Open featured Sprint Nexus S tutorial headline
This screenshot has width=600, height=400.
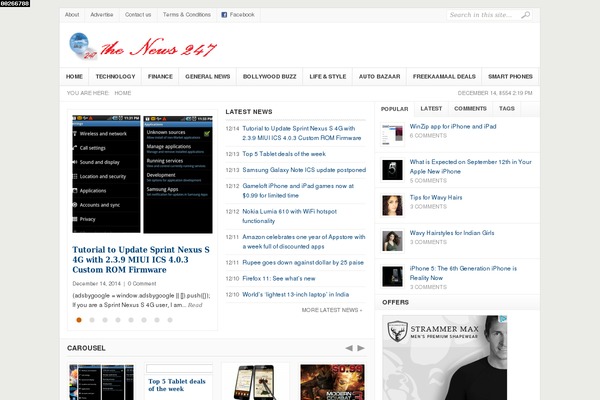[x=141, y=260]
